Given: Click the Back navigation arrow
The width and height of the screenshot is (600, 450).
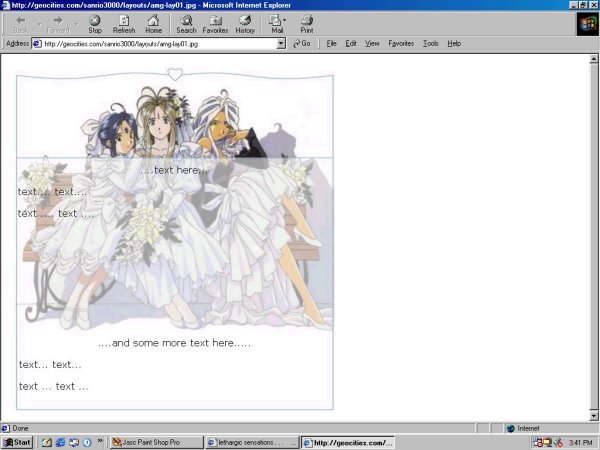Looking at the screenshot, I should point(21,24).
